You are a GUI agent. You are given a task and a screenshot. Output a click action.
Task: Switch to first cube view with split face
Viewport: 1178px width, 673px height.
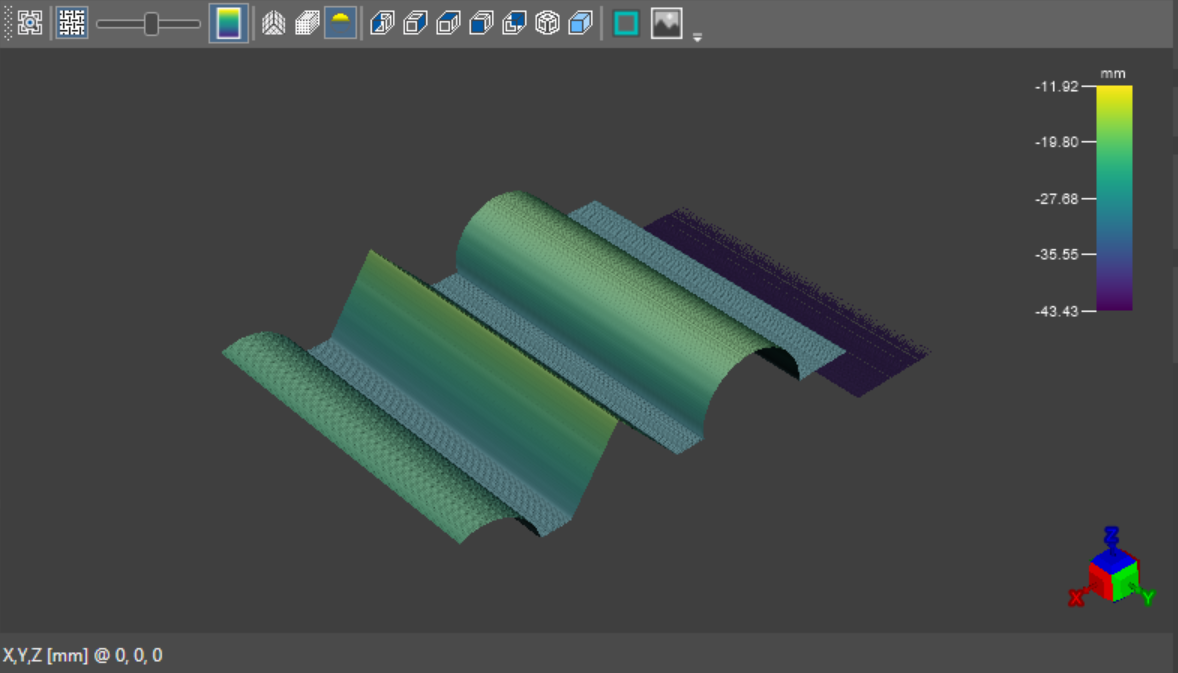[x=382, y=23]
